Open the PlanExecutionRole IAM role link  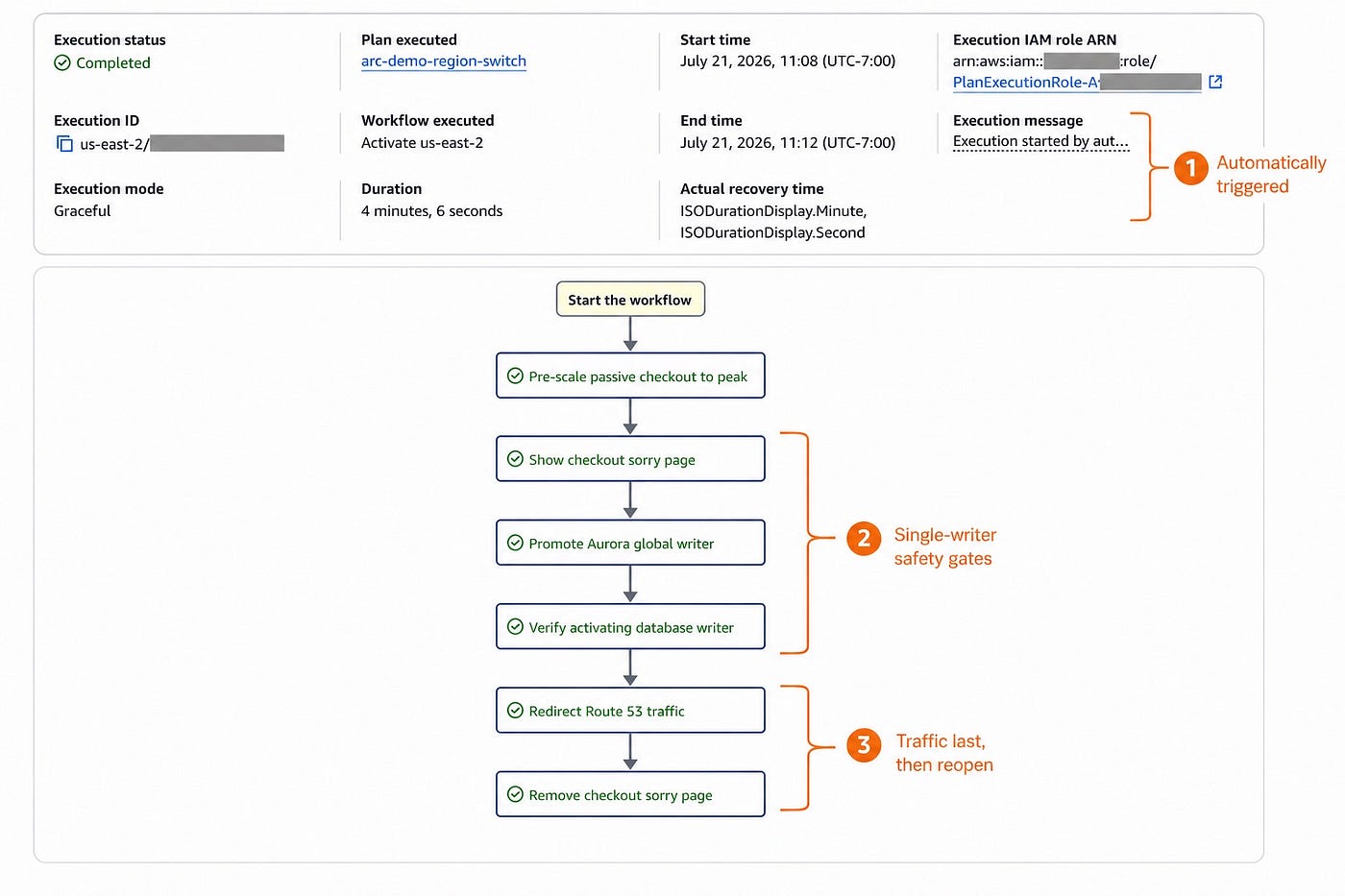tap(1077, 83)
